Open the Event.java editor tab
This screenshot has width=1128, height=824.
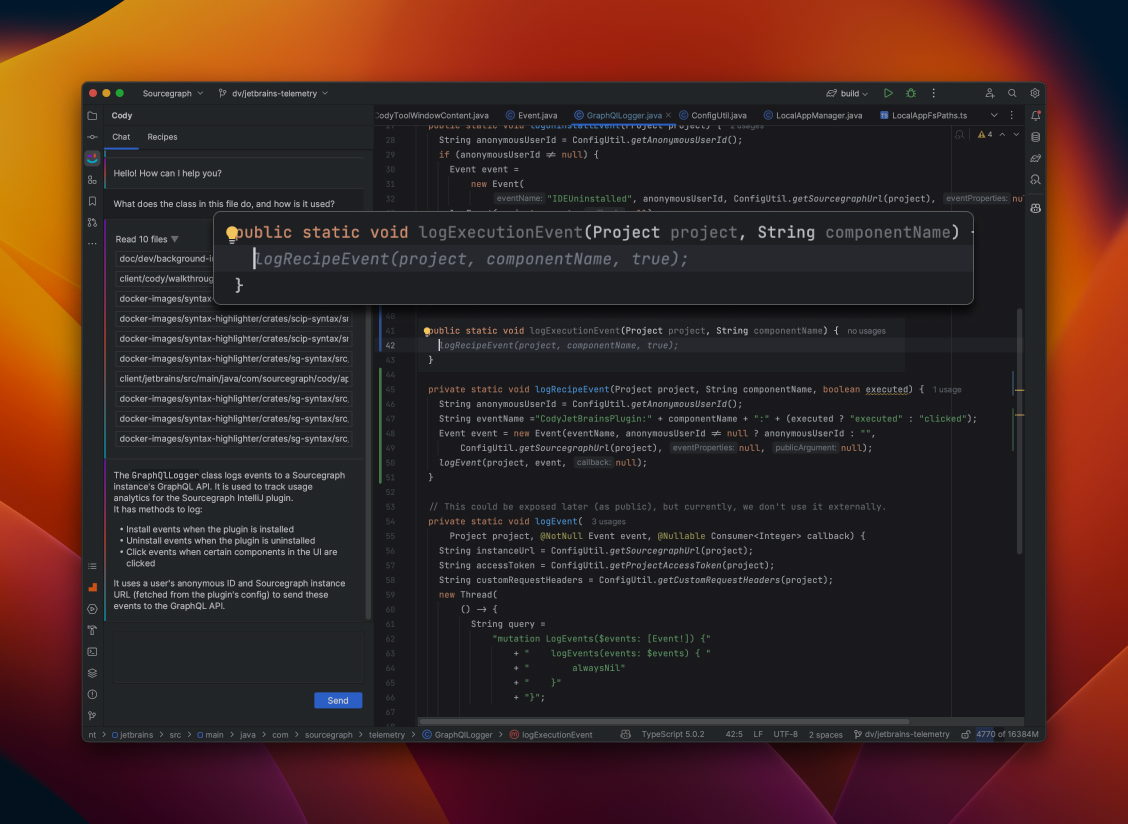532,115
